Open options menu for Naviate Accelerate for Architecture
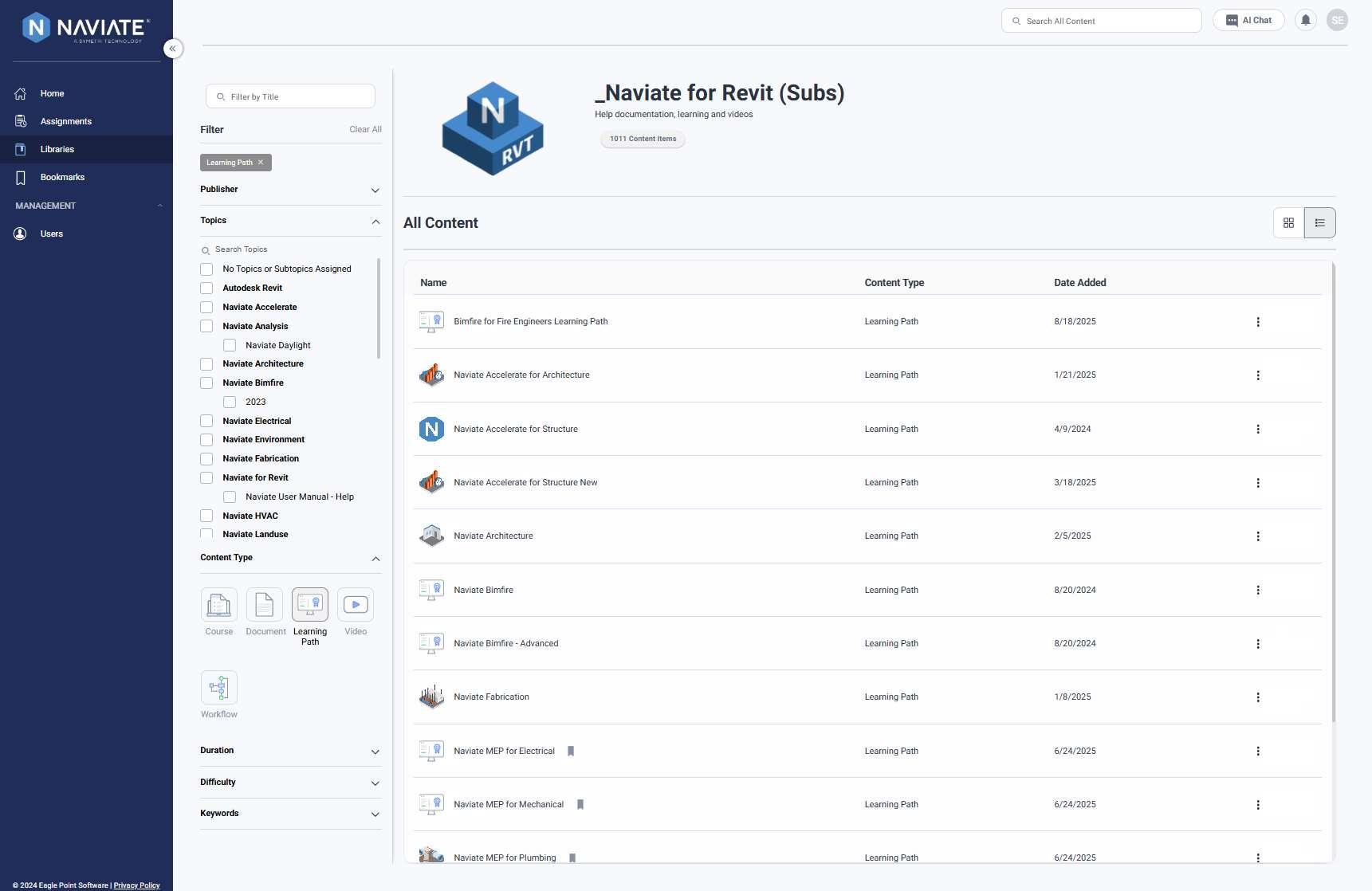Image resolution: width=1372 pixels, height=891 pixels. click(x=1258, y=375)
